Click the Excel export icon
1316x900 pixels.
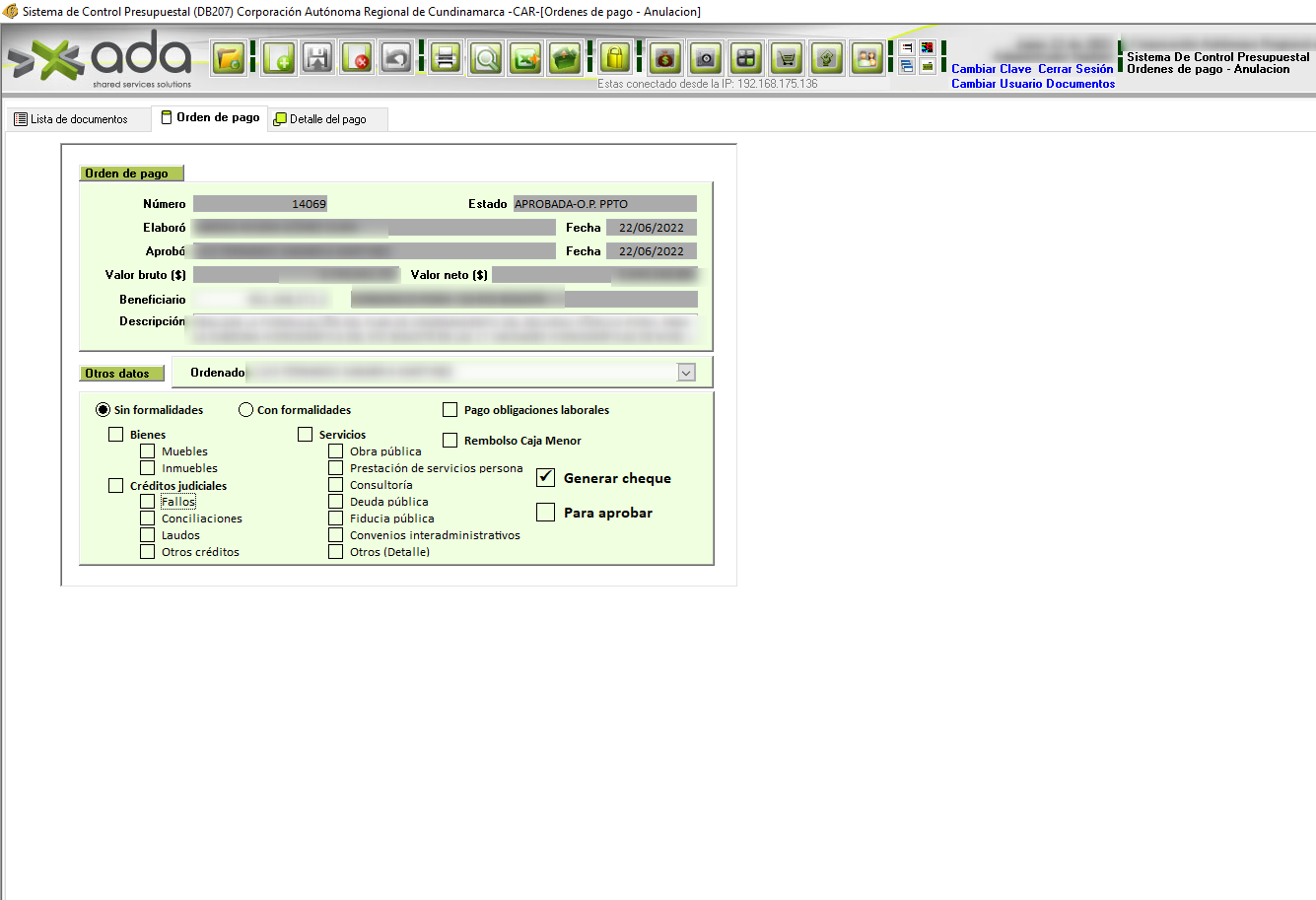click(525, 58)
